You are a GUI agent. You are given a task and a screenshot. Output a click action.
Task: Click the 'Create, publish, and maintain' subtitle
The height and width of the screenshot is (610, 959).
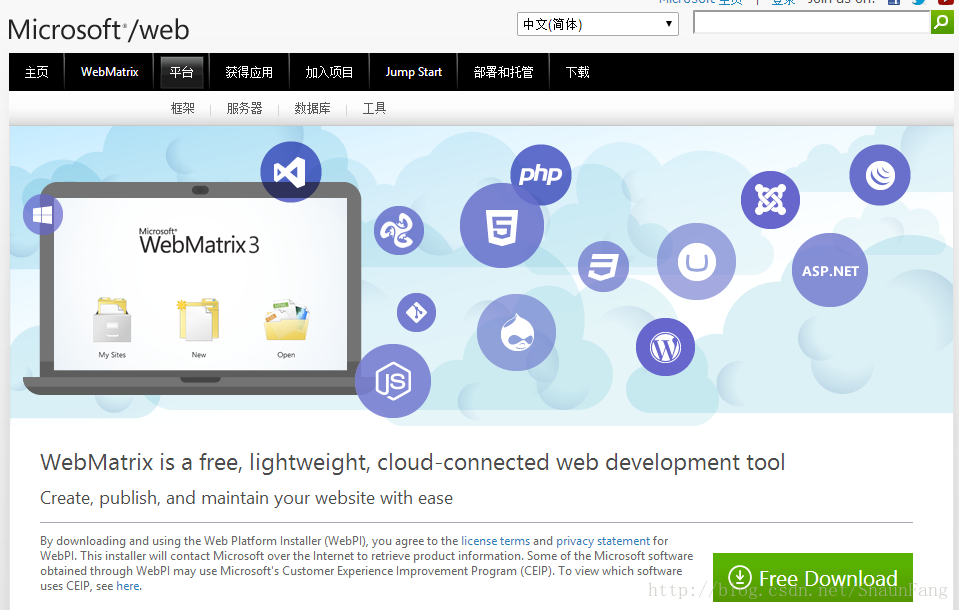tap(246, 498)
